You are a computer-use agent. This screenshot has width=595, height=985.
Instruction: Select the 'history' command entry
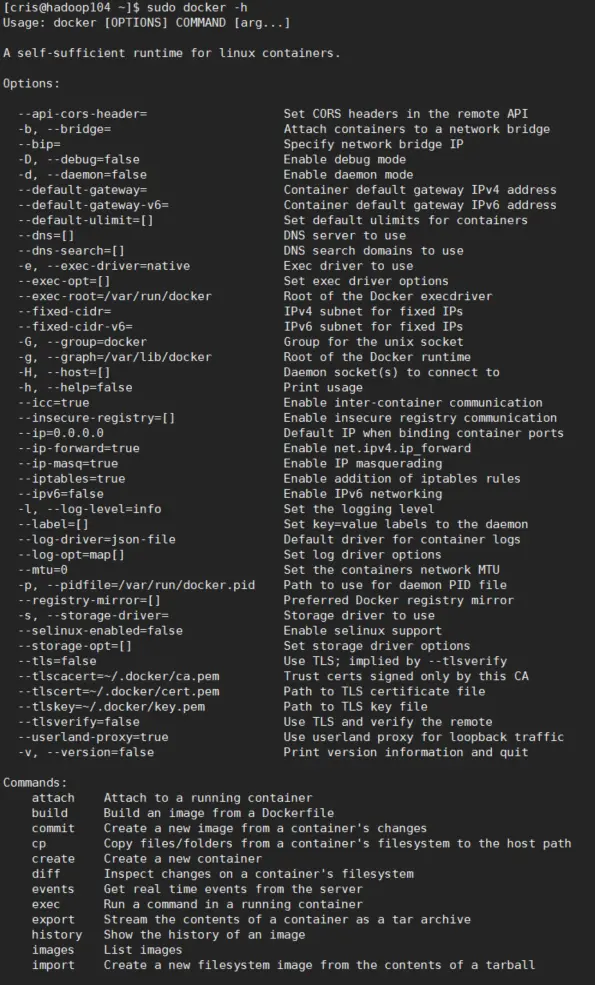point(57,935)
